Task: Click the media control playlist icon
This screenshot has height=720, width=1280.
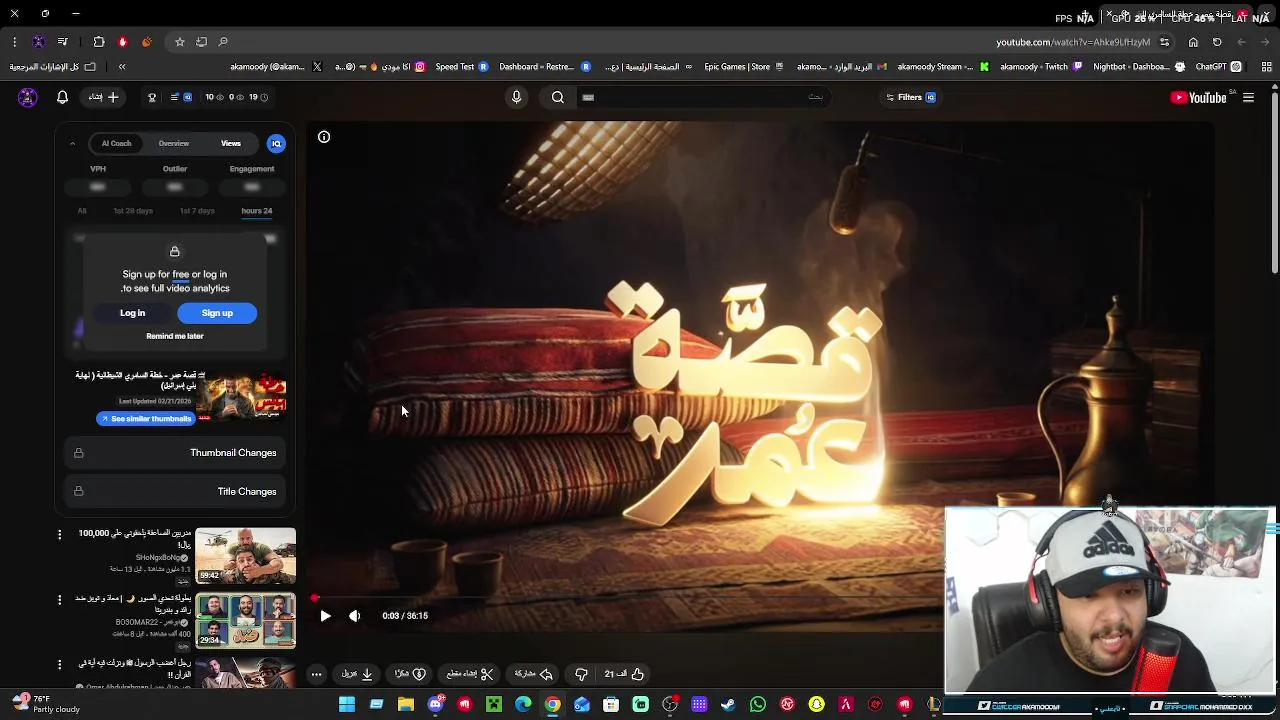Action: coord(62,42)
